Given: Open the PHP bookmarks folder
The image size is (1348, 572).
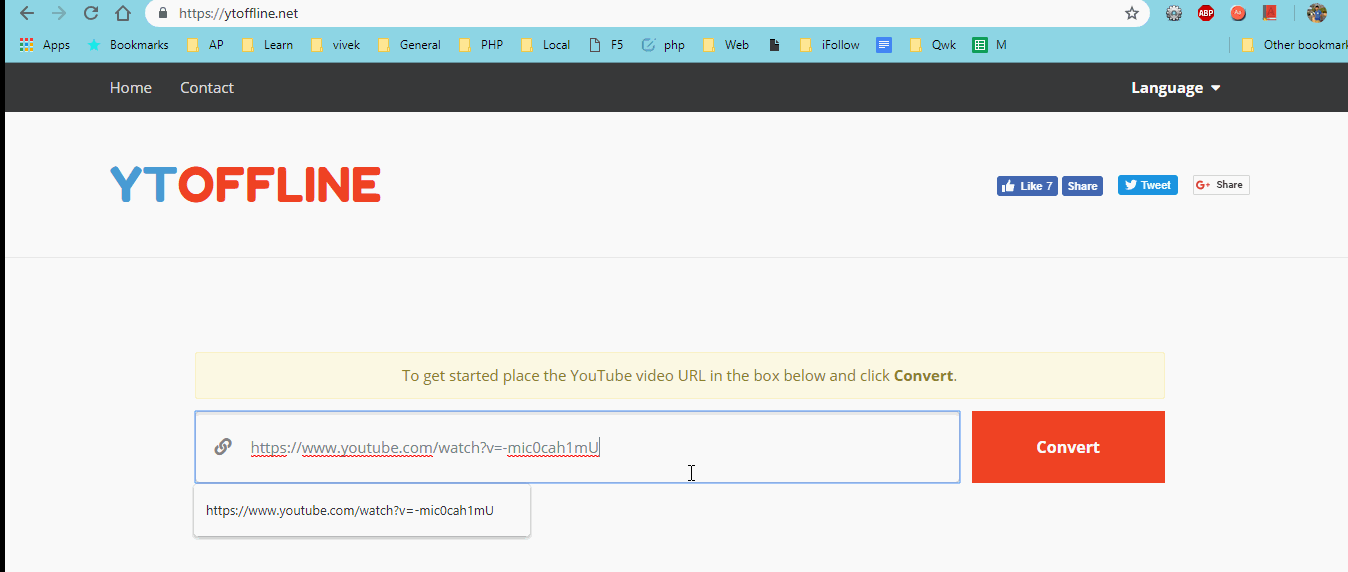Looking at the screenshot, I should (481, 45).
